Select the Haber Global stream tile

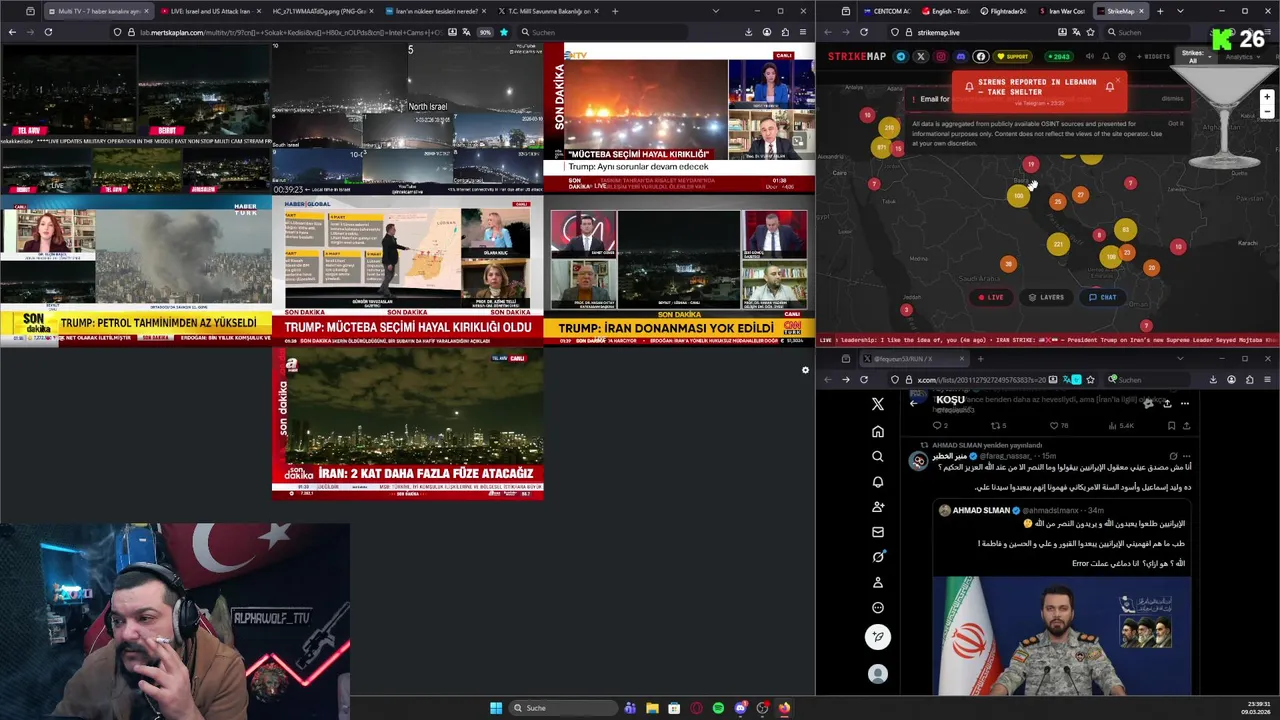tap(408, 270)
